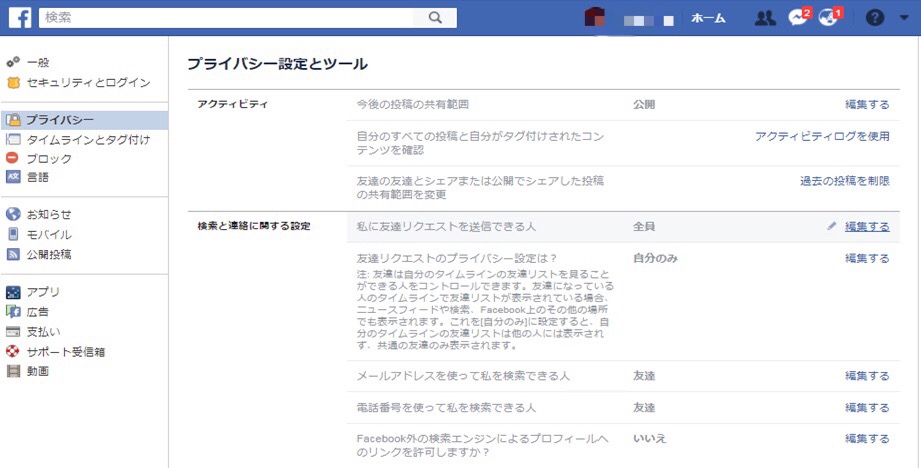Click the lifebuoy icon beside サポート受信箱
This screenshot has height=468, width=921.
pos(12,351)
